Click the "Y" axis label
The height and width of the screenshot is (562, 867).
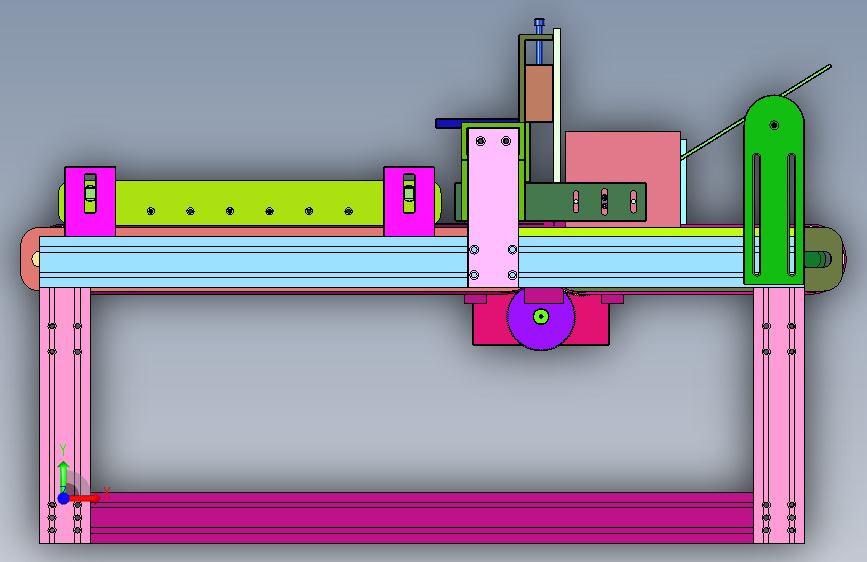pos(63,450)
